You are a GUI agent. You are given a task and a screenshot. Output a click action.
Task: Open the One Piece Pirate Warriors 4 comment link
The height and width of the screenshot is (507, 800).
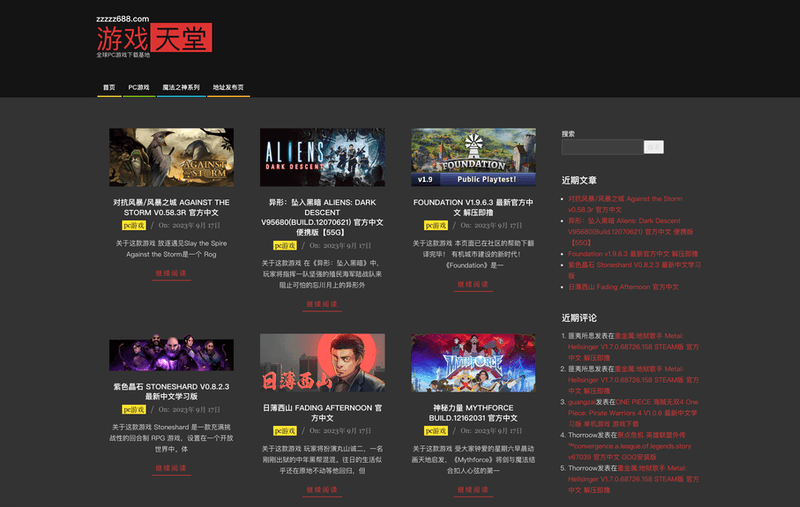click(633, 413)
